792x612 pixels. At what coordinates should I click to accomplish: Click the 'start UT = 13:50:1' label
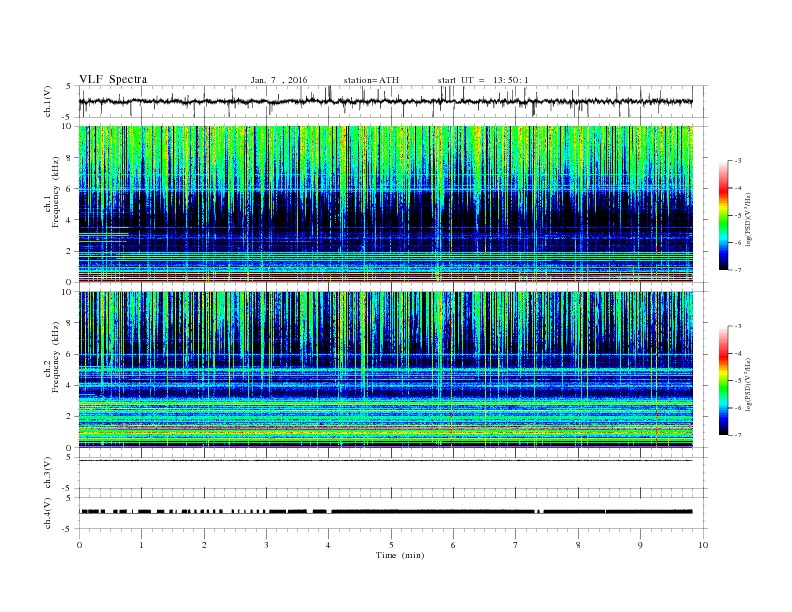point(483,80)
